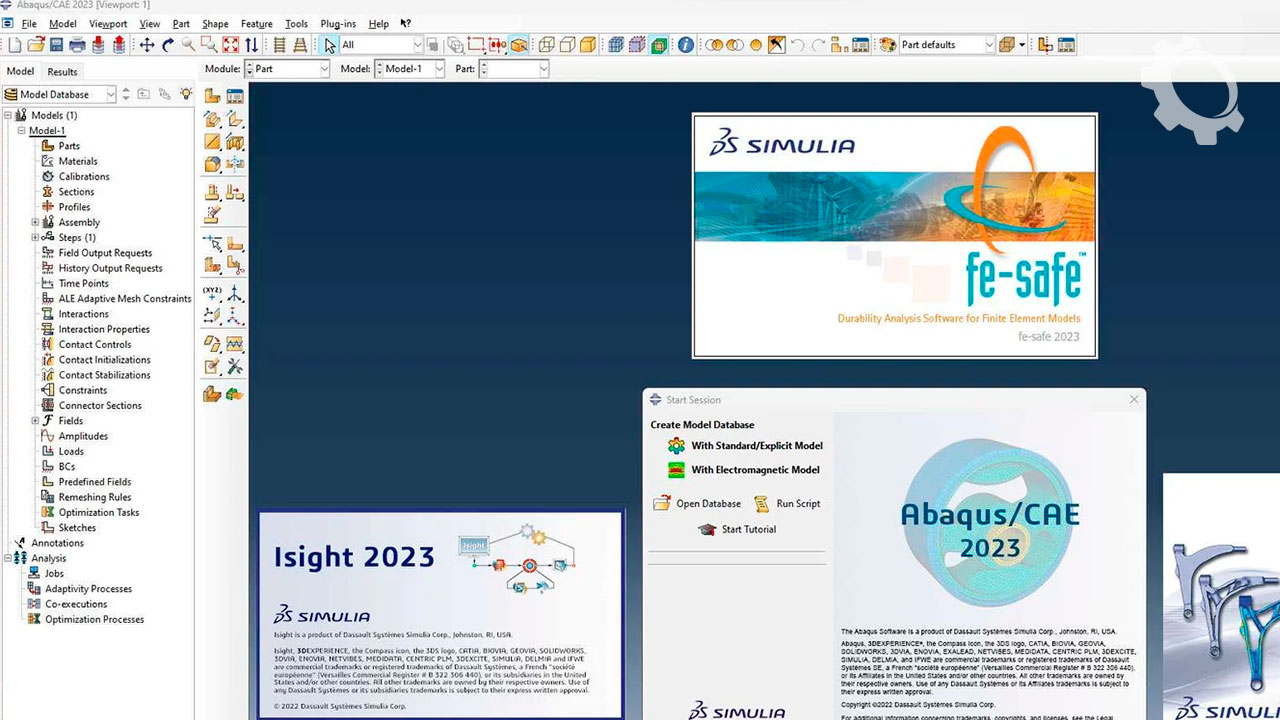Click With Standard/Explicit Model
The width and height of the screenshot is (1280, 720).
(756, 446)
